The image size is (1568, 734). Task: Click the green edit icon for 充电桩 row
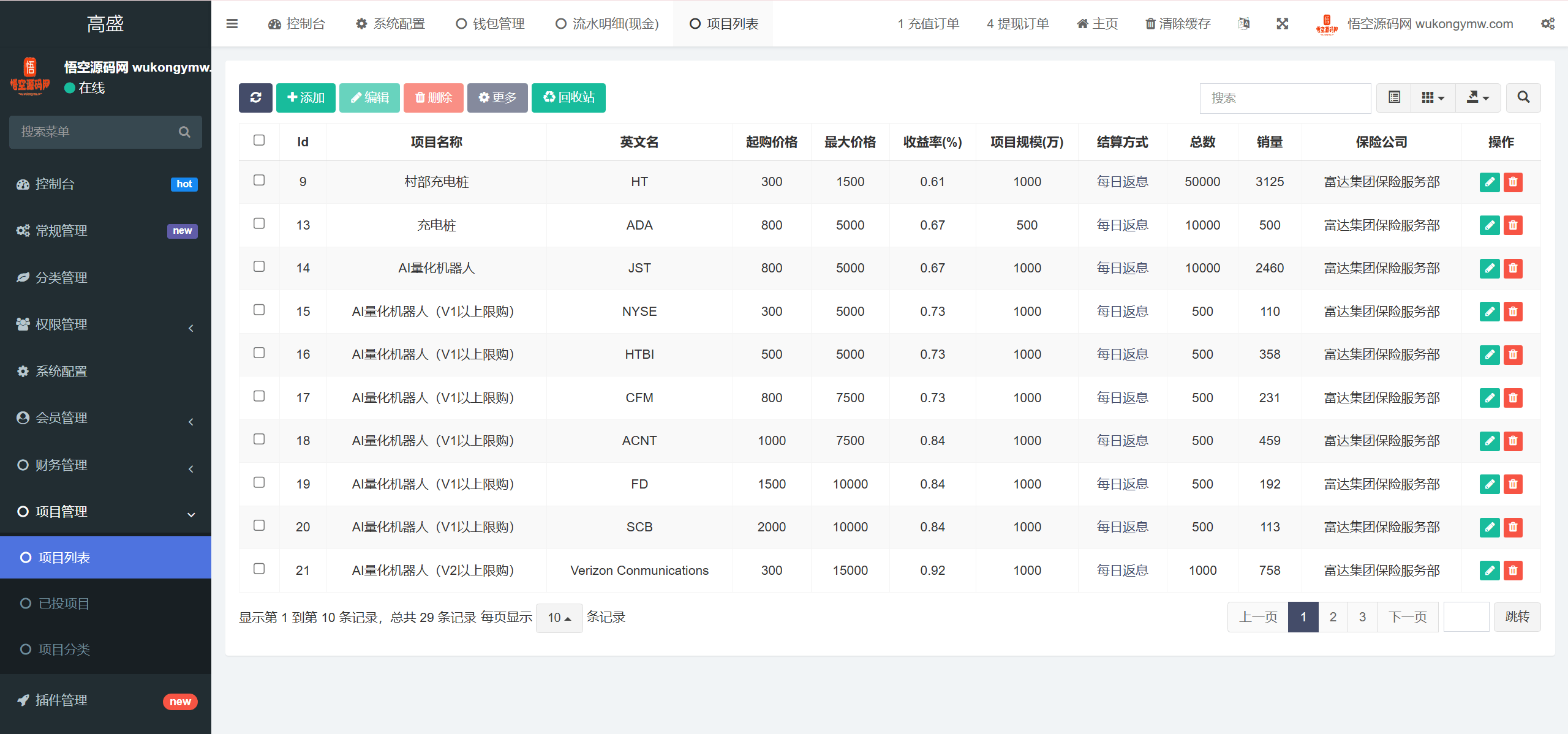click(1489, 225)
